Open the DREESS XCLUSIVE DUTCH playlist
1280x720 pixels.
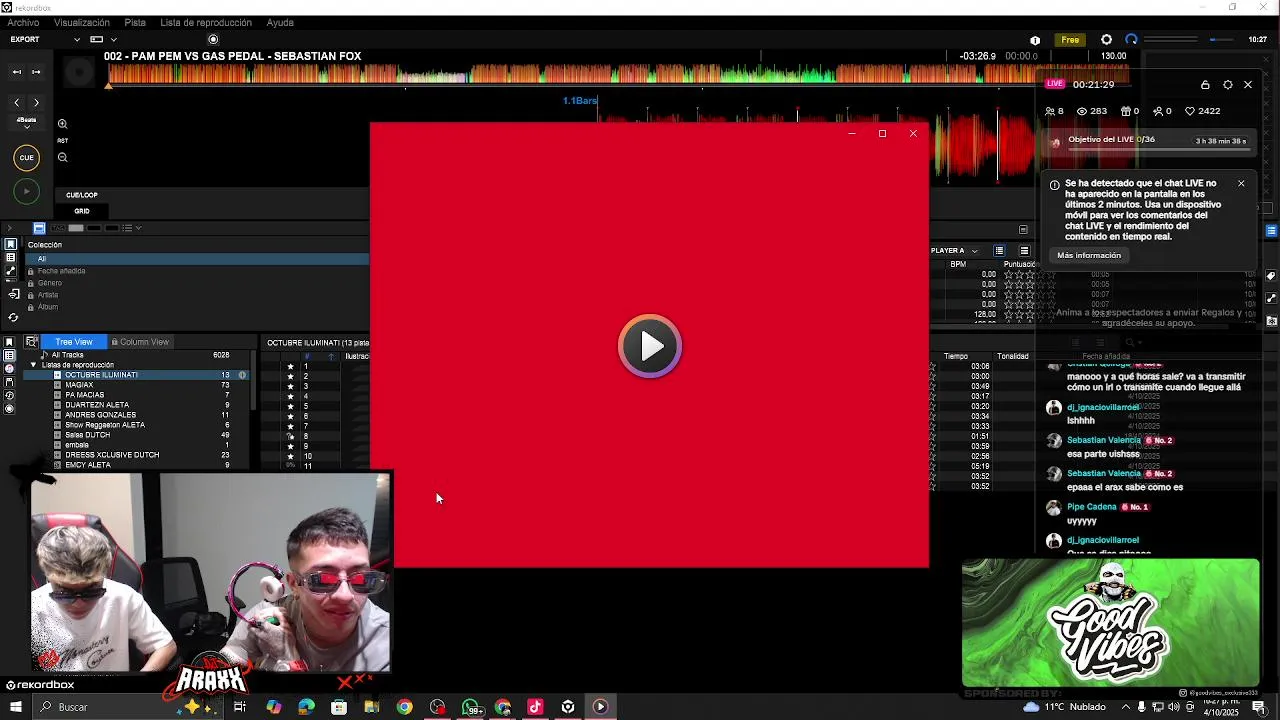(112, 455)
